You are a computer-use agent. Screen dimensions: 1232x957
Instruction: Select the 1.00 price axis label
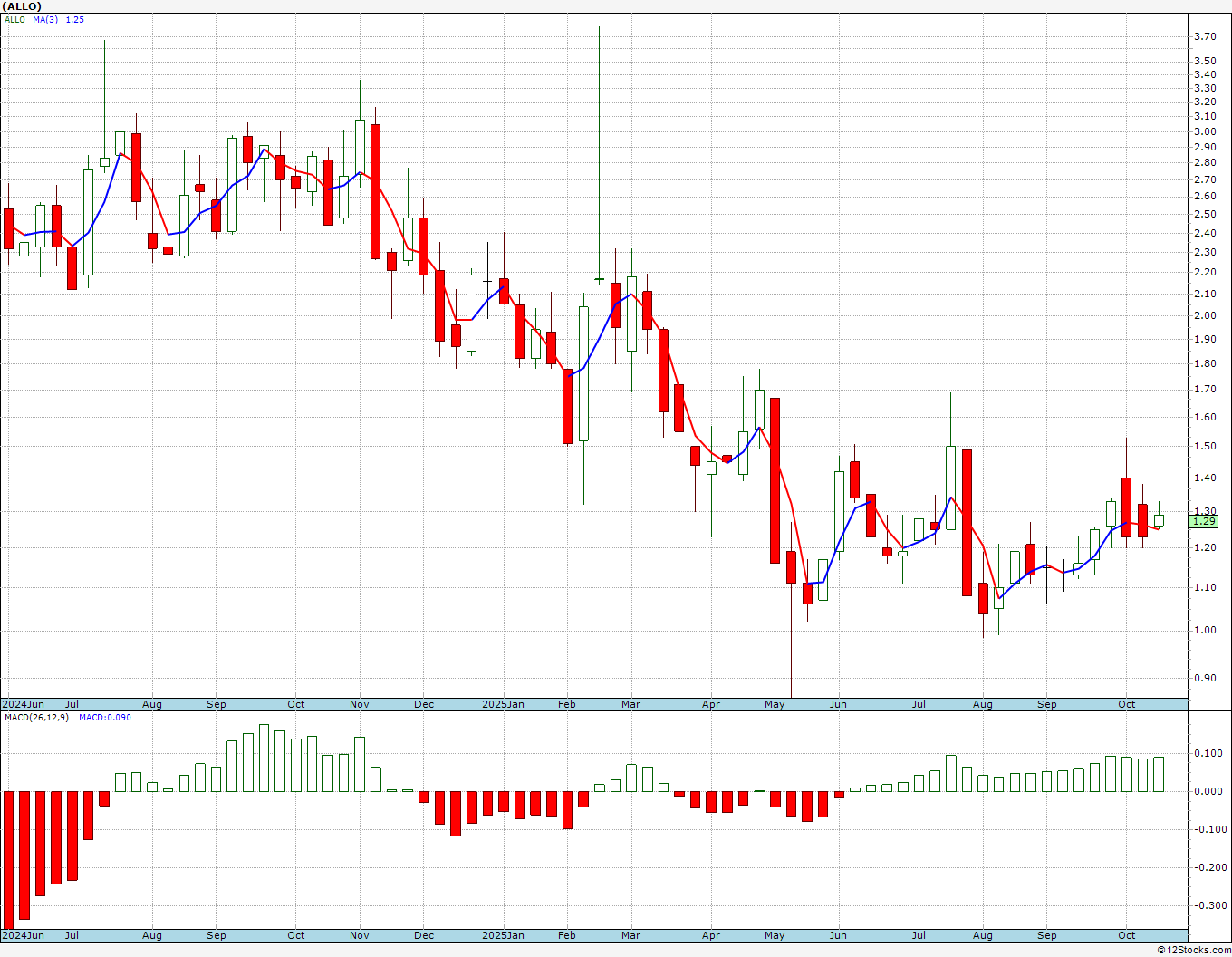(x=1205, y=630)
